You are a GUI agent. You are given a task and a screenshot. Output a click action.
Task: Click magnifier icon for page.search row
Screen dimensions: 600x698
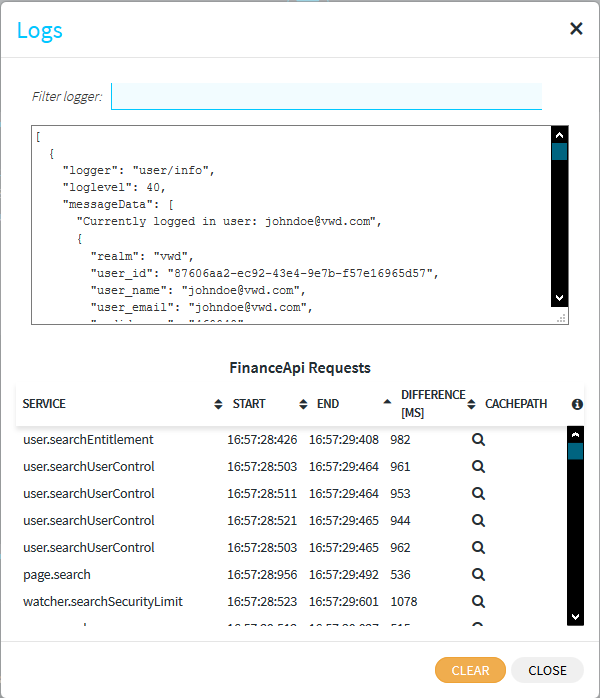(x=478, y=574)
